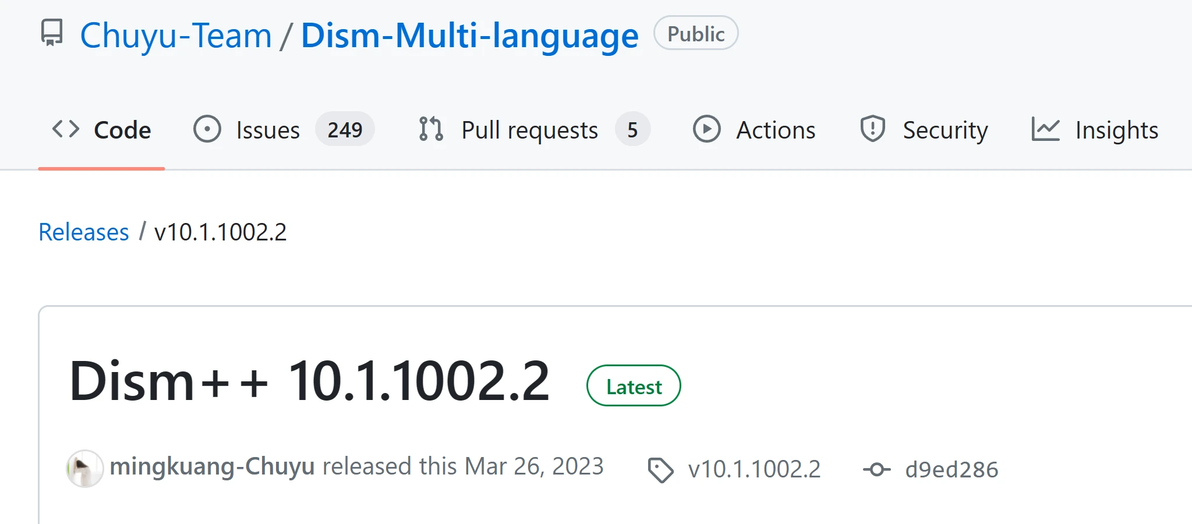Click the tag icon beside v10.1.1002.2

click(x=660, y=470)
